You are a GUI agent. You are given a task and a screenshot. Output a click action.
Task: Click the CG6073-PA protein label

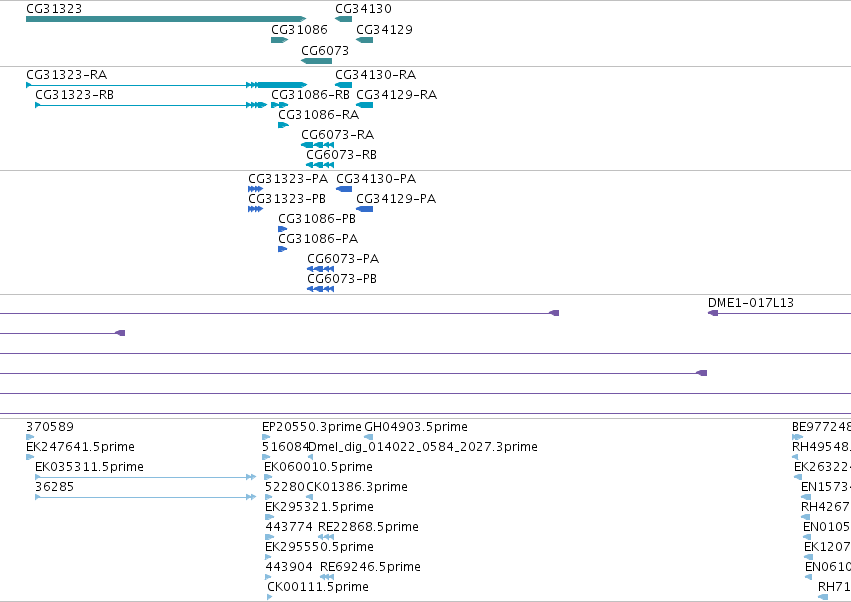(343, 259)
